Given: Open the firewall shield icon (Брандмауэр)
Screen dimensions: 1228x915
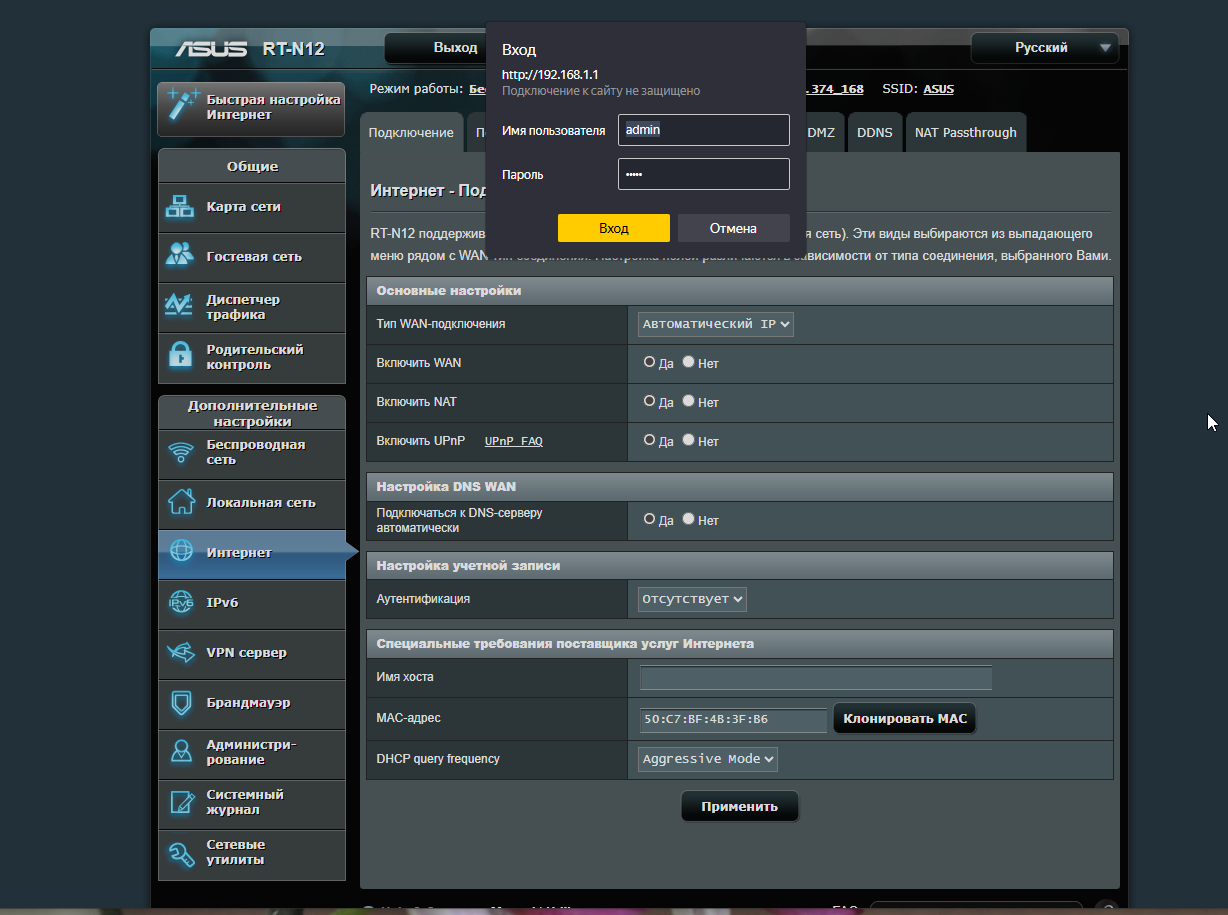Looking at the screenshot, I should point(180,702).
